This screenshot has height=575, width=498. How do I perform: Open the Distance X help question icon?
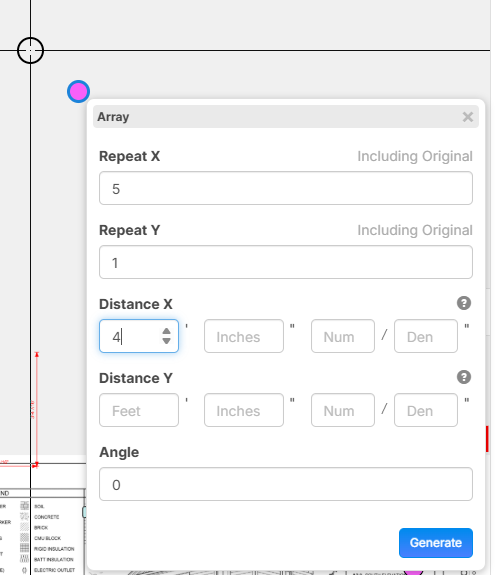tap(464, 303)
